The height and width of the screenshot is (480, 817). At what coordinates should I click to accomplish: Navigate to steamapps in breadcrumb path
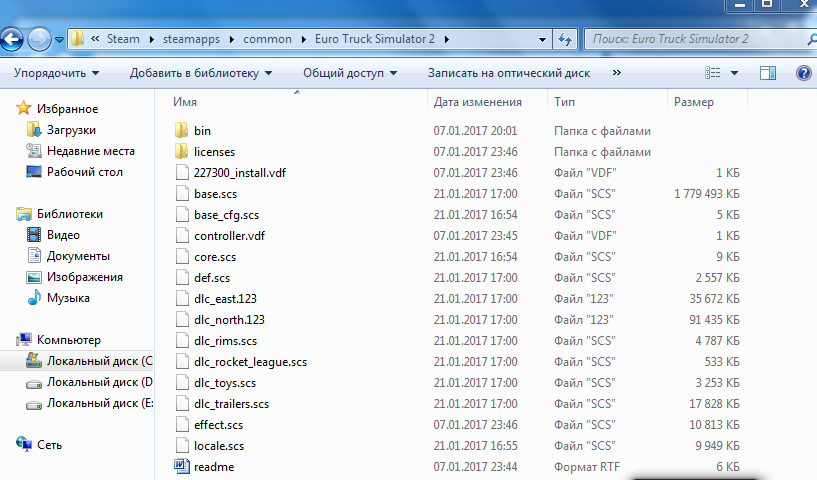point(191,39)
